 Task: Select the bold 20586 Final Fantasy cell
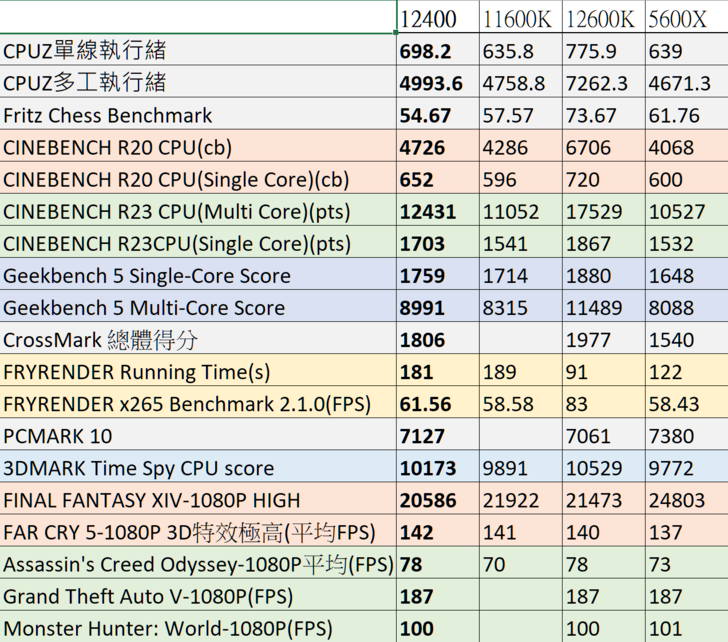tap(438, 498)
